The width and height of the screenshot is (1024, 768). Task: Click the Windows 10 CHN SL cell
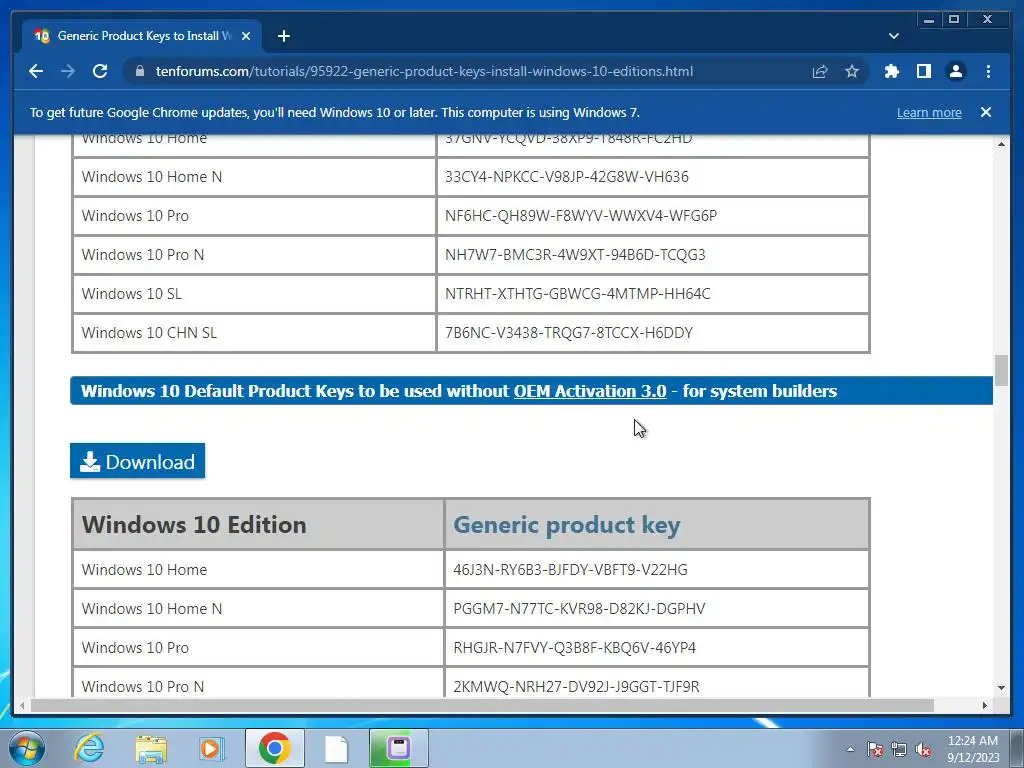[x=254, y=333]
